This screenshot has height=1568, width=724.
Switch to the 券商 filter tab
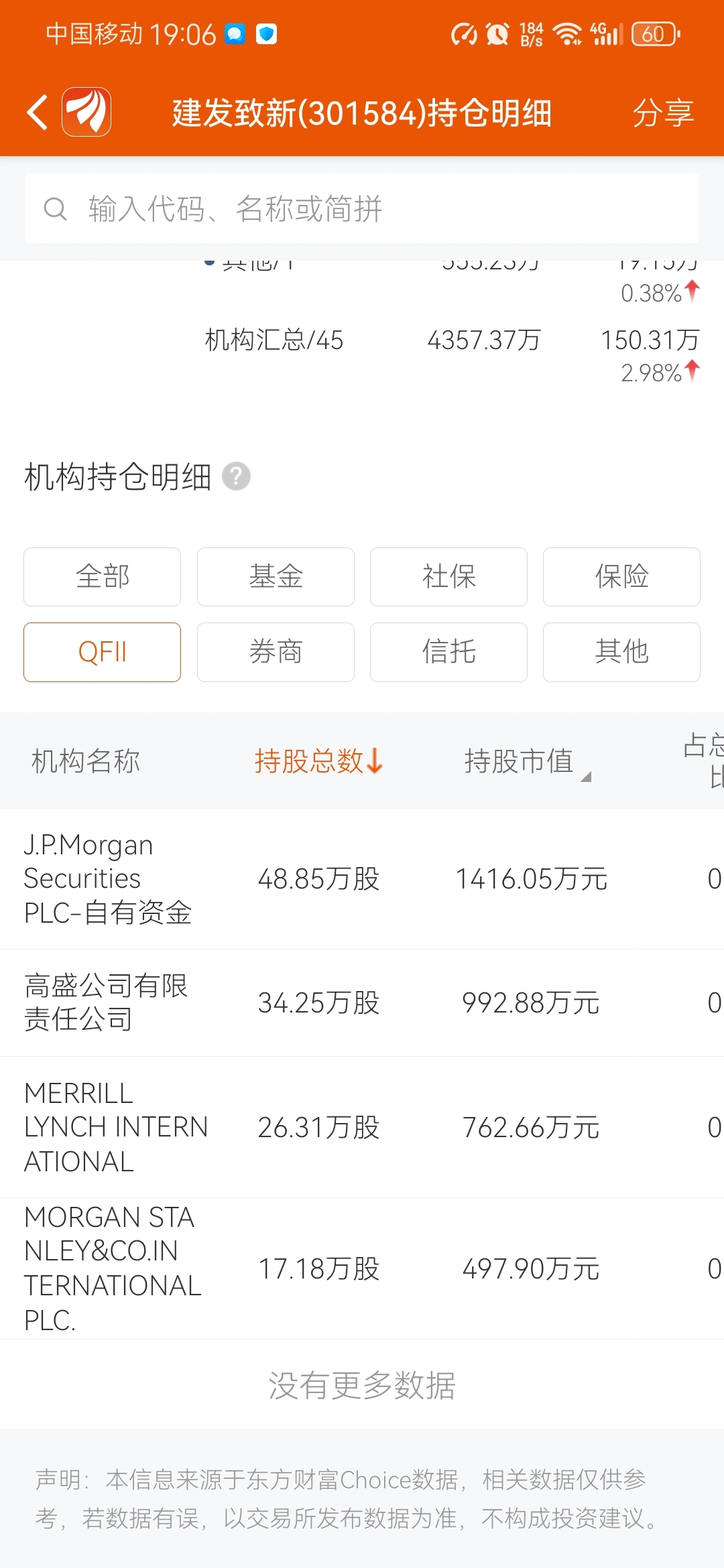(x=276, y=652)
